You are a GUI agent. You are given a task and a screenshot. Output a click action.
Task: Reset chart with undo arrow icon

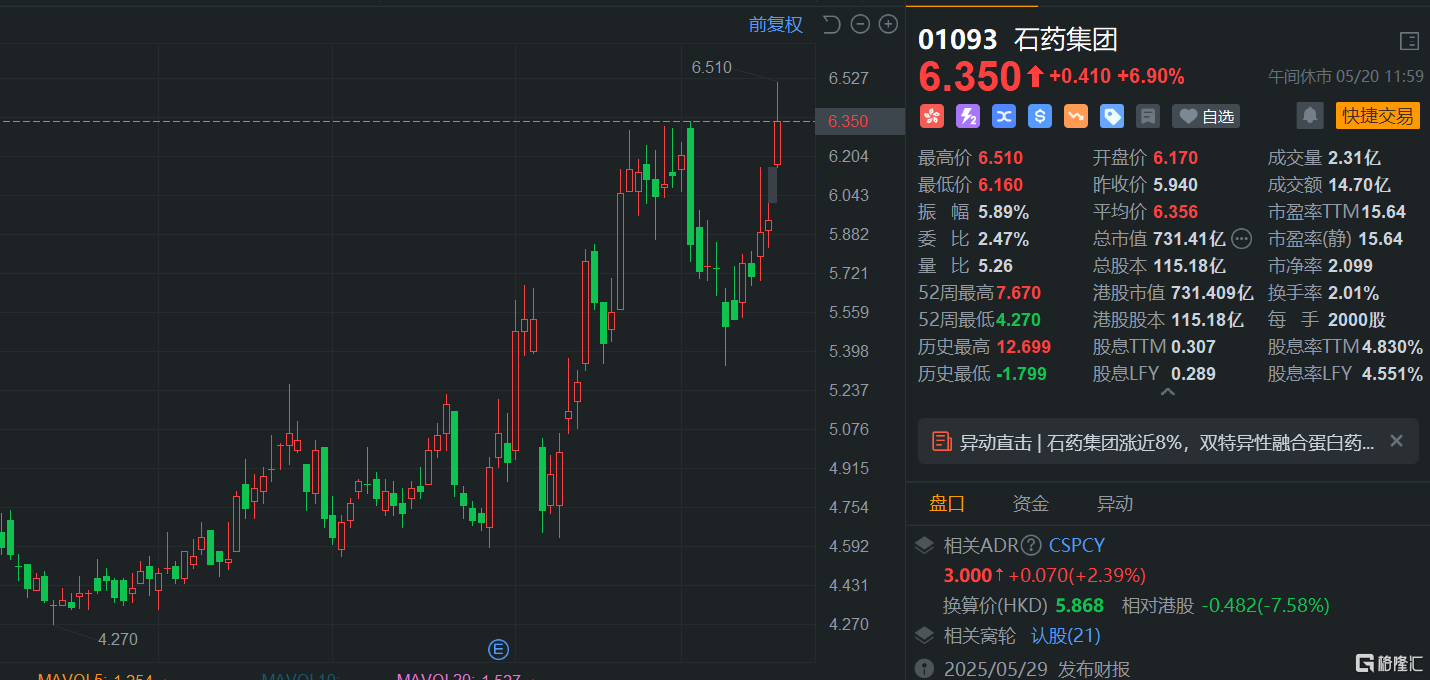(x=831, y=24)
